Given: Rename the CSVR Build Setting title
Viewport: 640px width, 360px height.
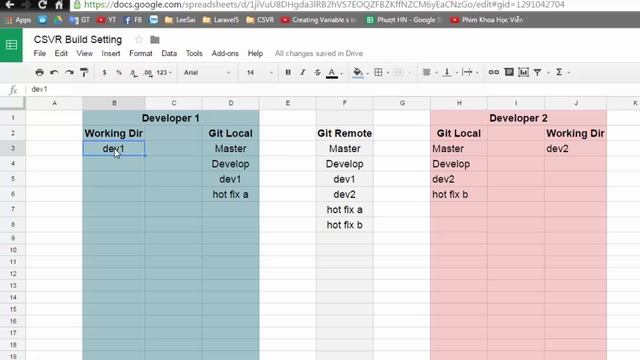Looking at the screenshot, I should pos(78,40).
